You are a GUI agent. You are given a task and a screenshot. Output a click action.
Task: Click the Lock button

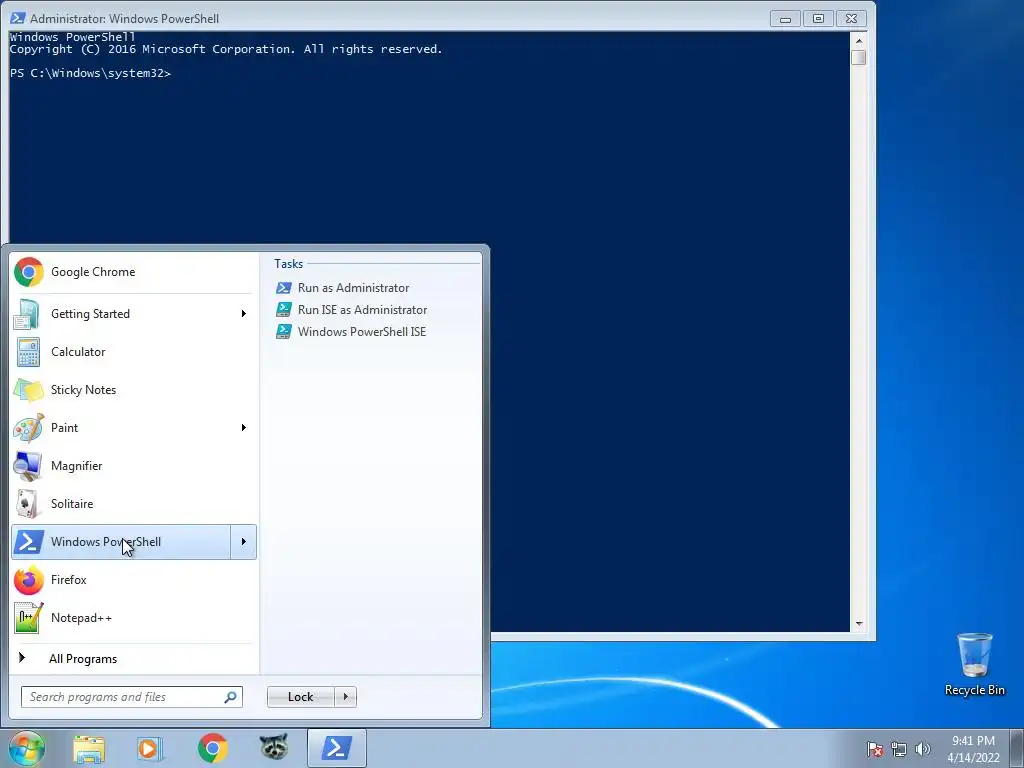click(x=300, y=697)
